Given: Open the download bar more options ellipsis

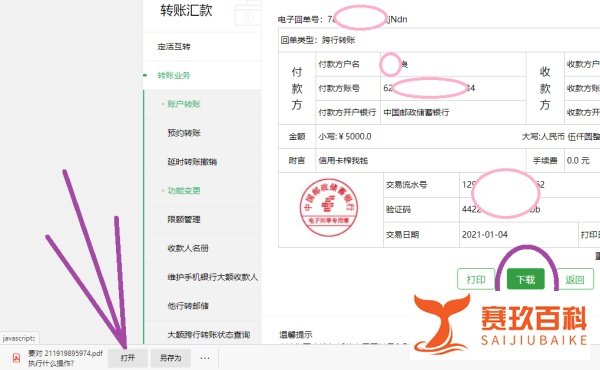Looking at the screenshot, I should (x=205, y=358).
